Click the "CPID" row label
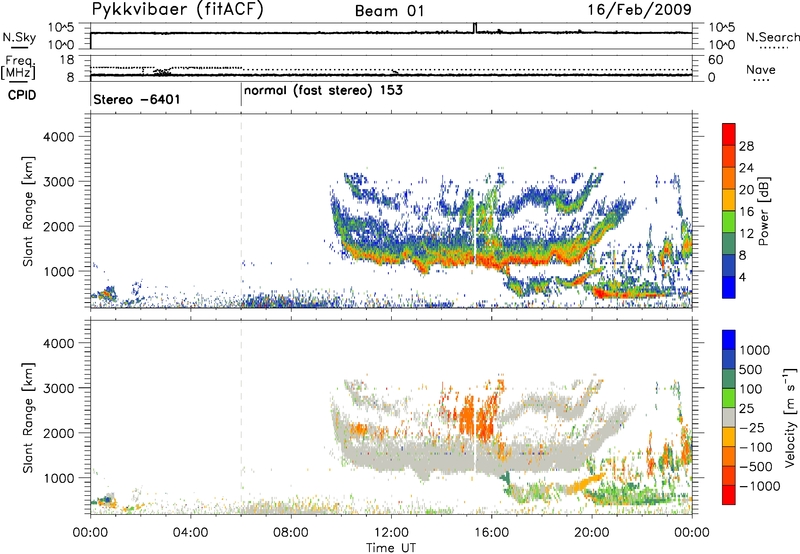 21,95
